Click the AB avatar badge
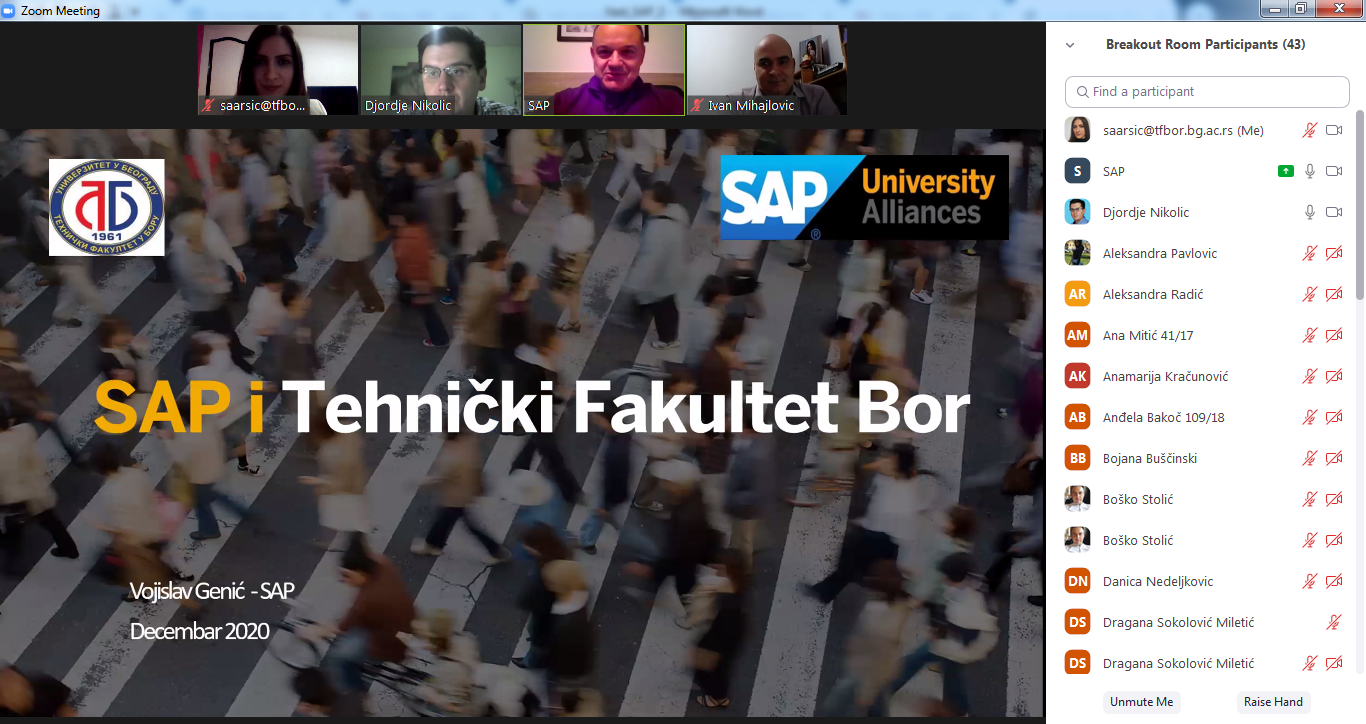The image size is (1366, 724). pos(1077,417)
